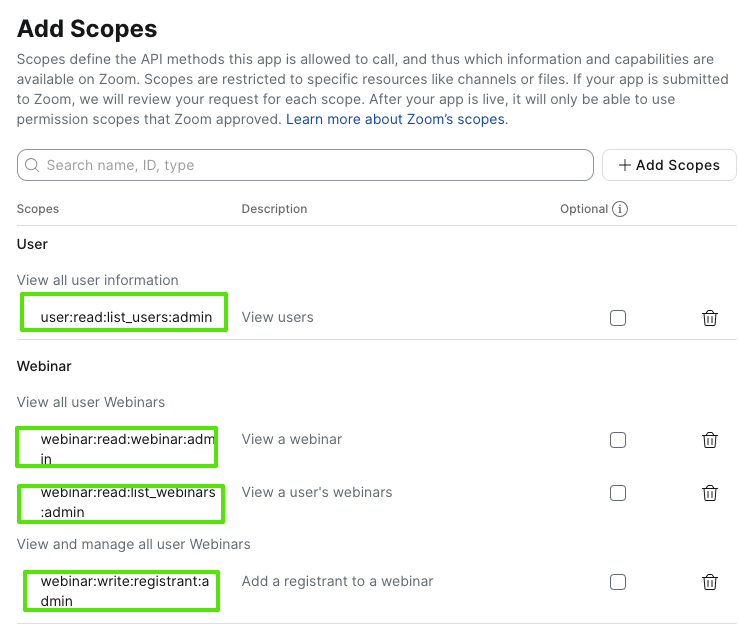Screen dimensions: 739x634
Task: Check optional box for View a webinar
Action: click(x=618, y=440)
